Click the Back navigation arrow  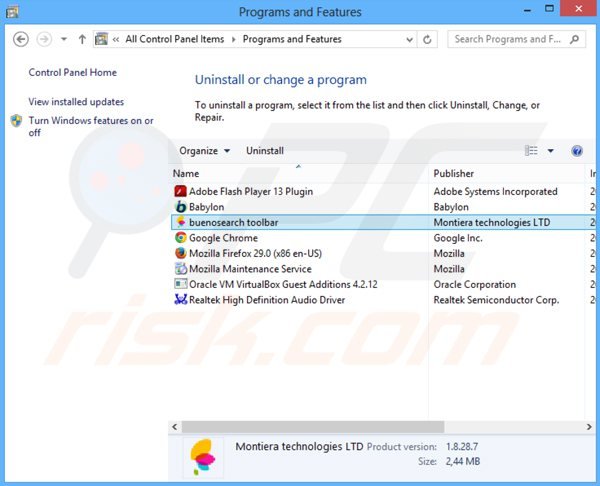[x=21, y=39]
